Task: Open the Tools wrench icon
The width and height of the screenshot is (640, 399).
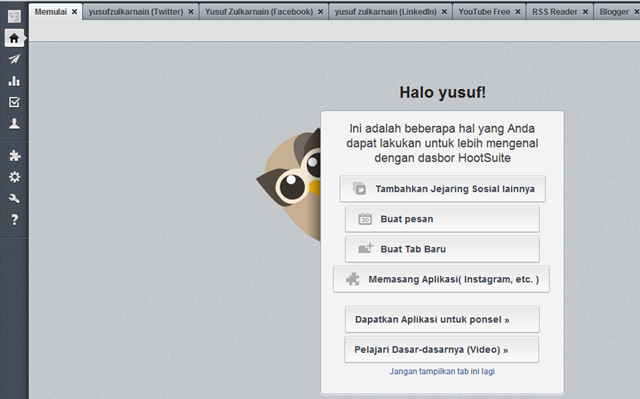Action: 14,198
